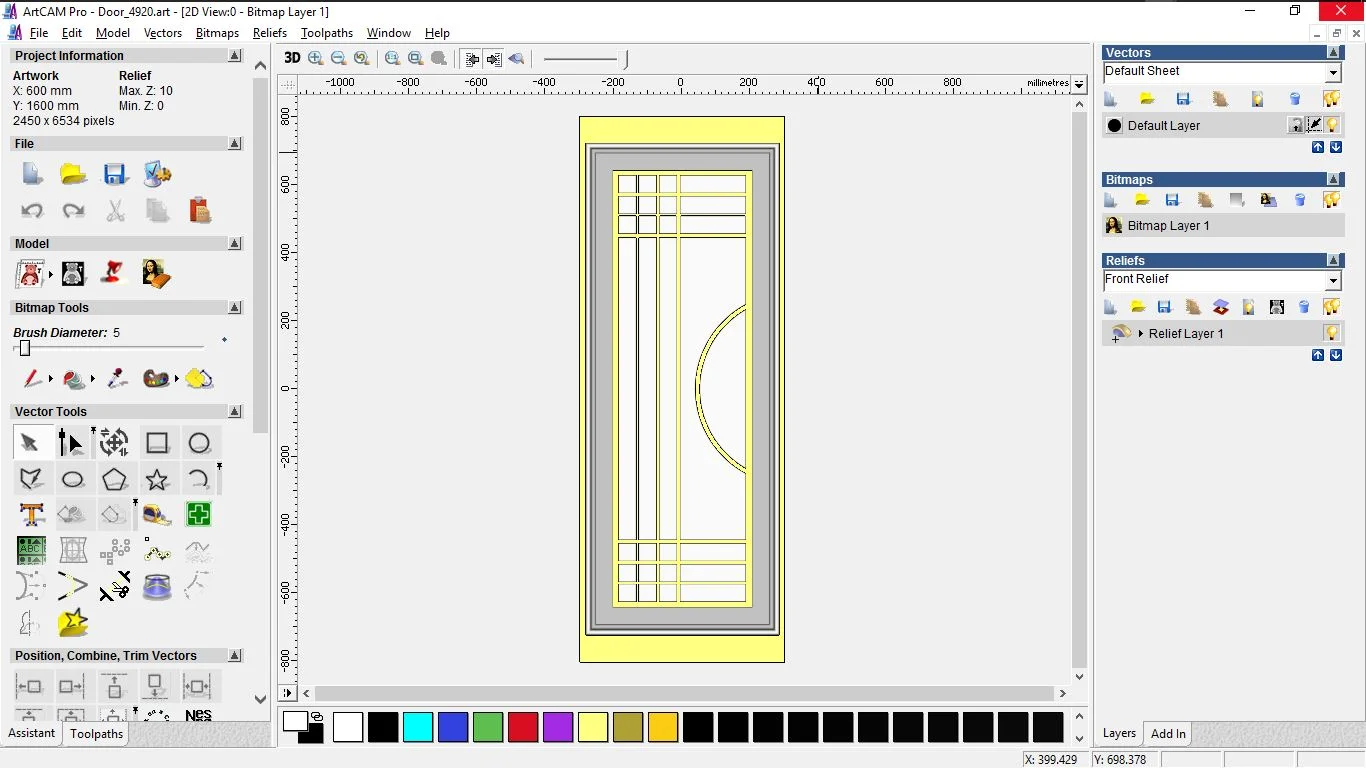
Task: Open the Default Sheet dropdown
Action: 1333,72
